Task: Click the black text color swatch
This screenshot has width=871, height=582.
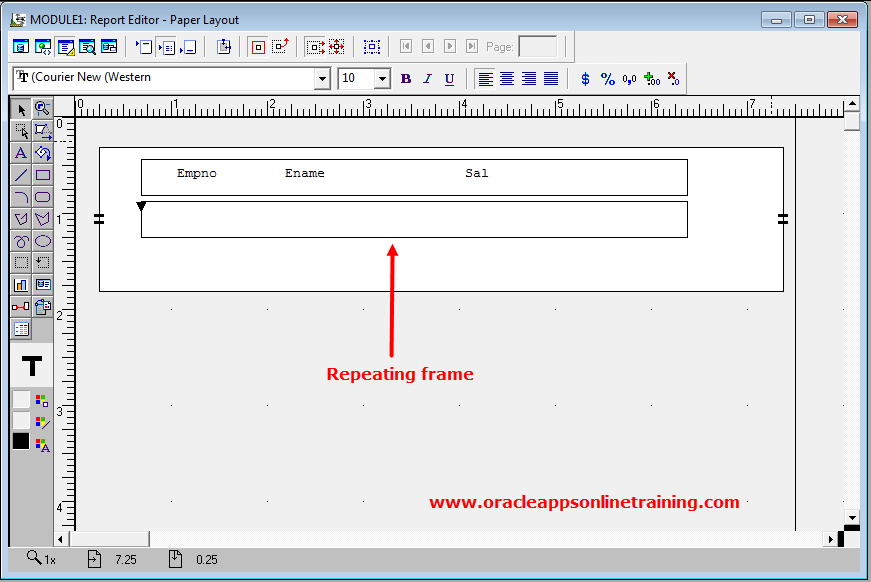Action: coord(21,441)
